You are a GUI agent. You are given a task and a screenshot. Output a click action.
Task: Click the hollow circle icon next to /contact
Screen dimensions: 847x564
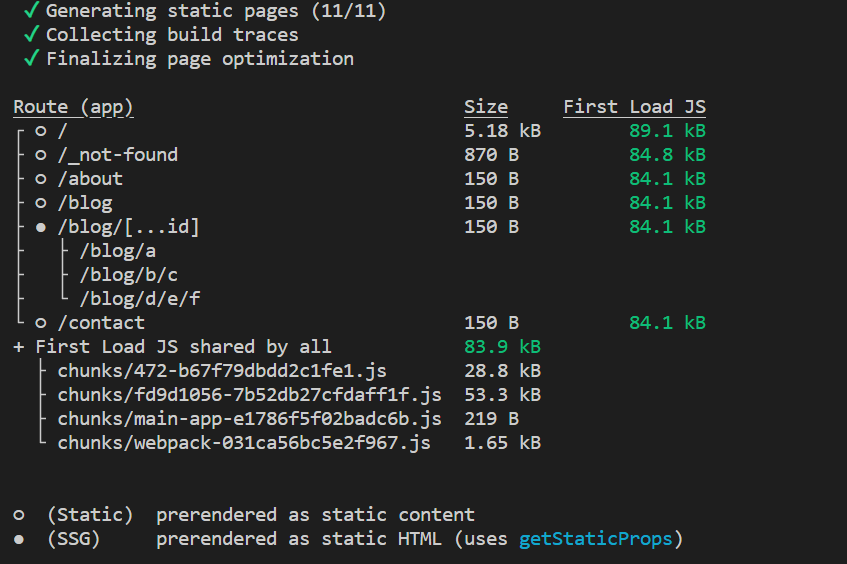pyautogui.click(x=41, y=323)
